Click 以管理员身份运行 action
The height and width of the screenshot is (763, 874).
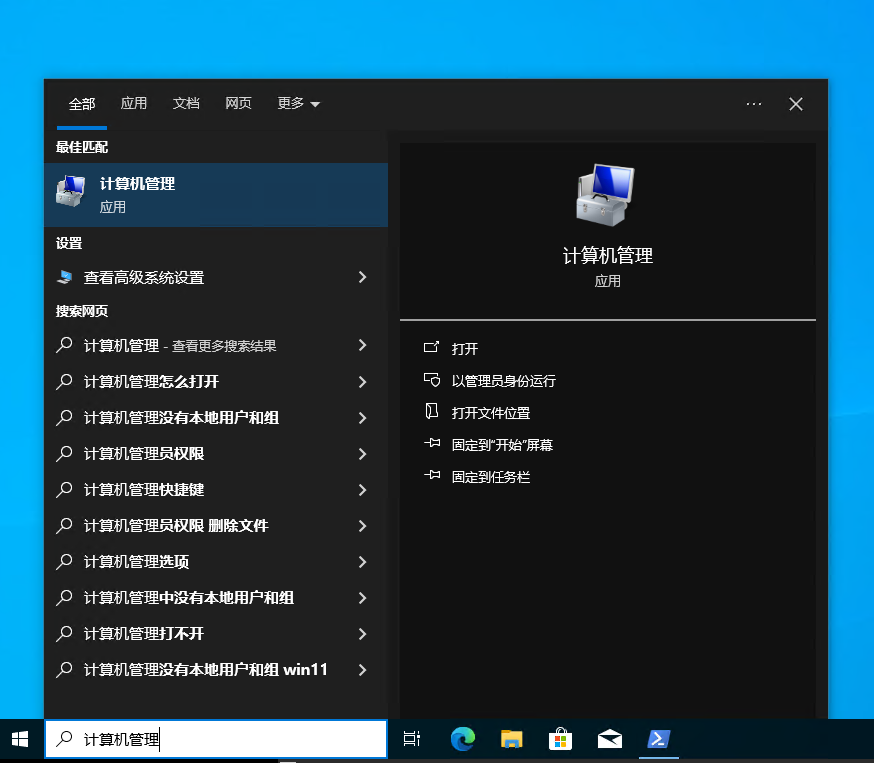click(503, 381)
